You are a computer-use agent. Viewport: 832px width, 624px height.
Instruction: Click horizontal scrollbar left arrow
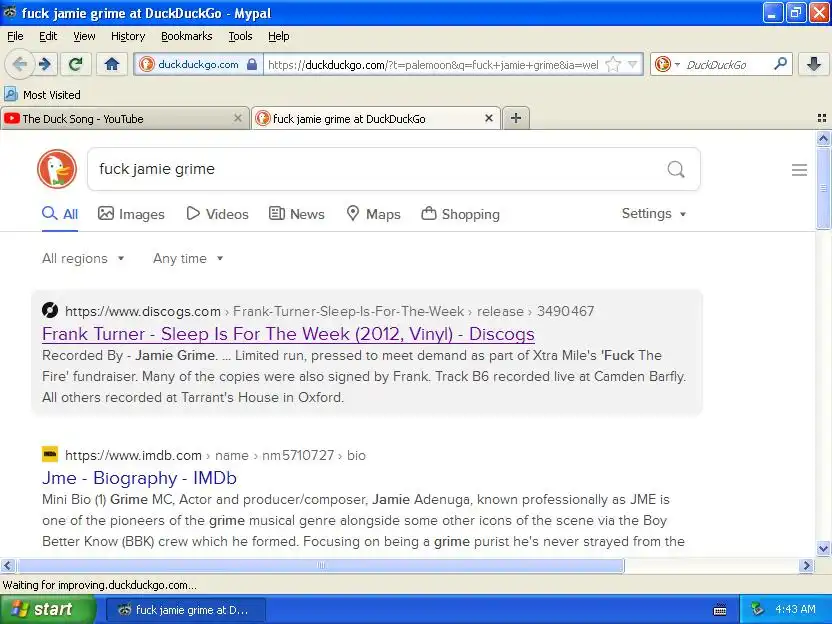(8, 566)
